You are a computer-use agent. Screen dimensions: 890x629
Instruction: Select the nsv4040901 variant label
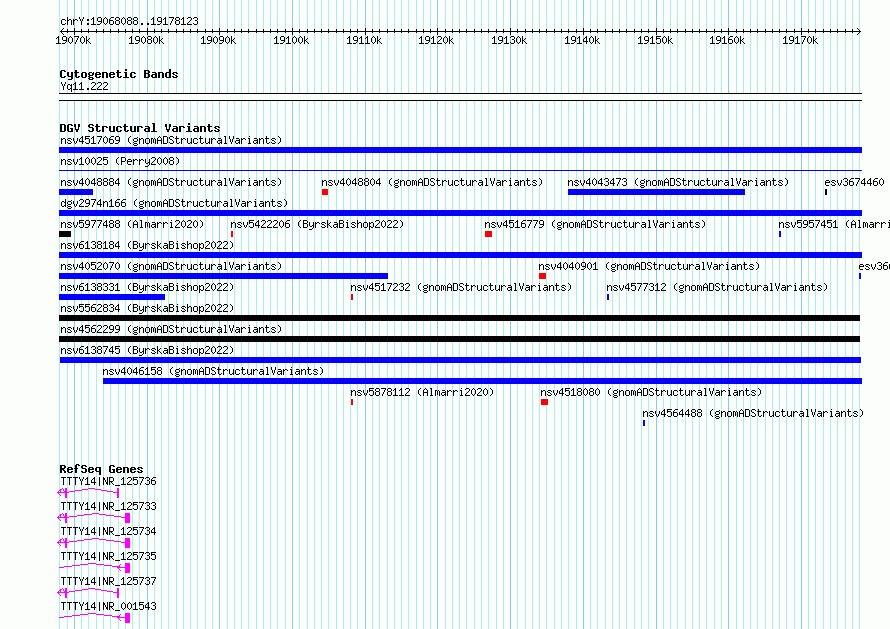point(649,266)
